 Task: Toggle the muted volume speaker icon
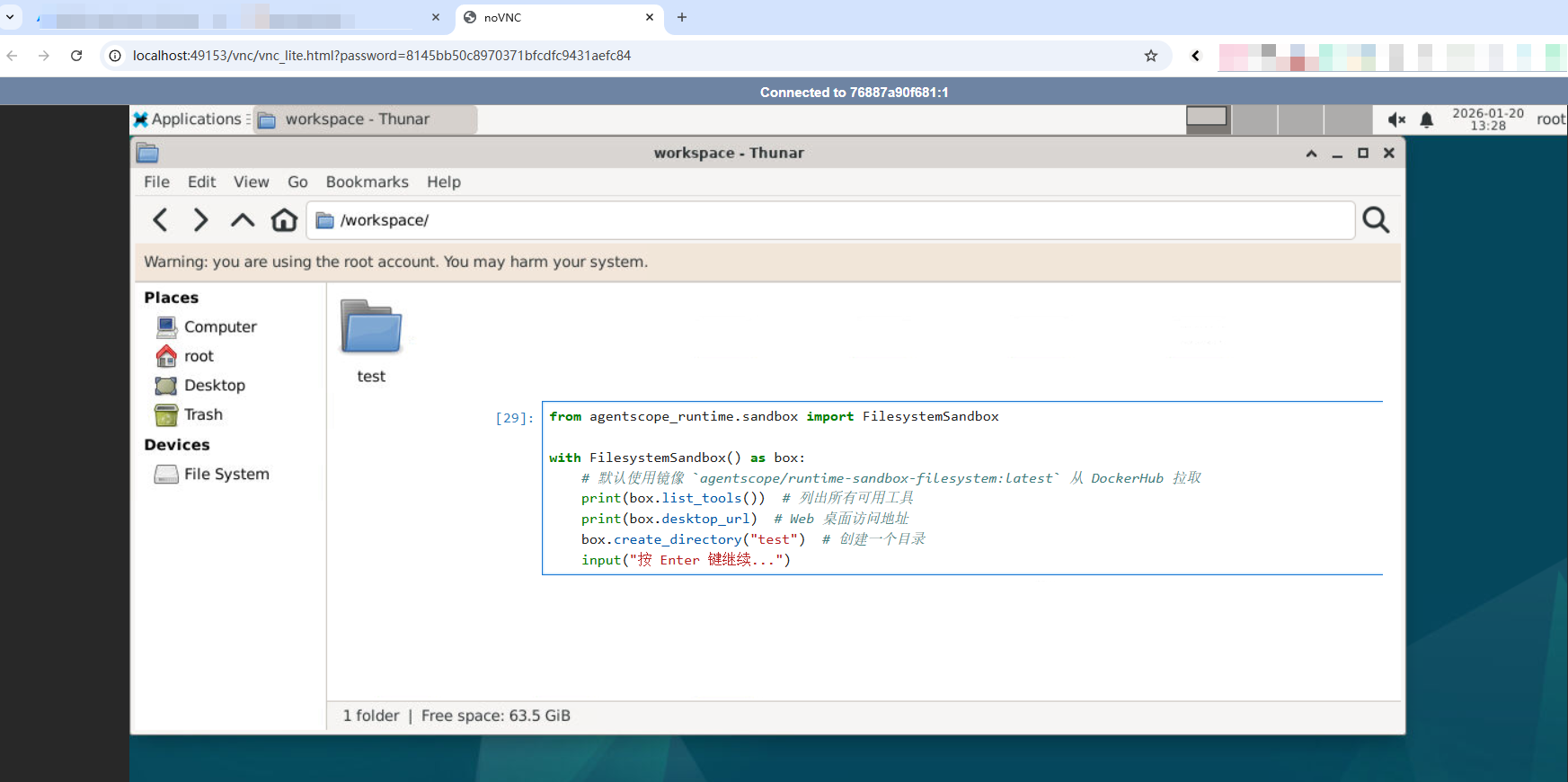click(1395, 120)
